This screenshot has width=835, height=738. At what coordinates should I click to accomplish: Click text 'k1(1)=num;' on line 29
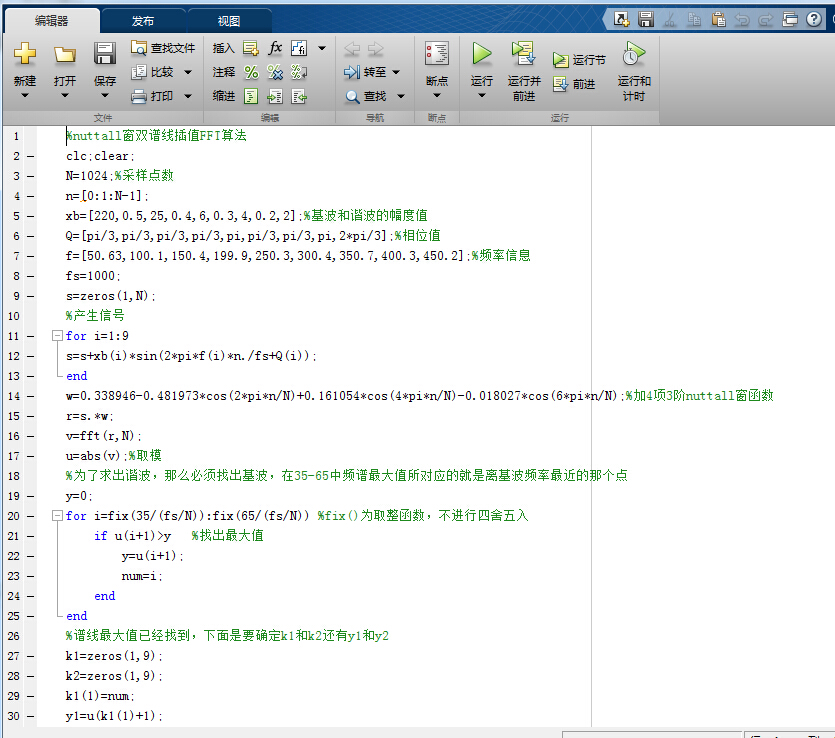(100, 696)
